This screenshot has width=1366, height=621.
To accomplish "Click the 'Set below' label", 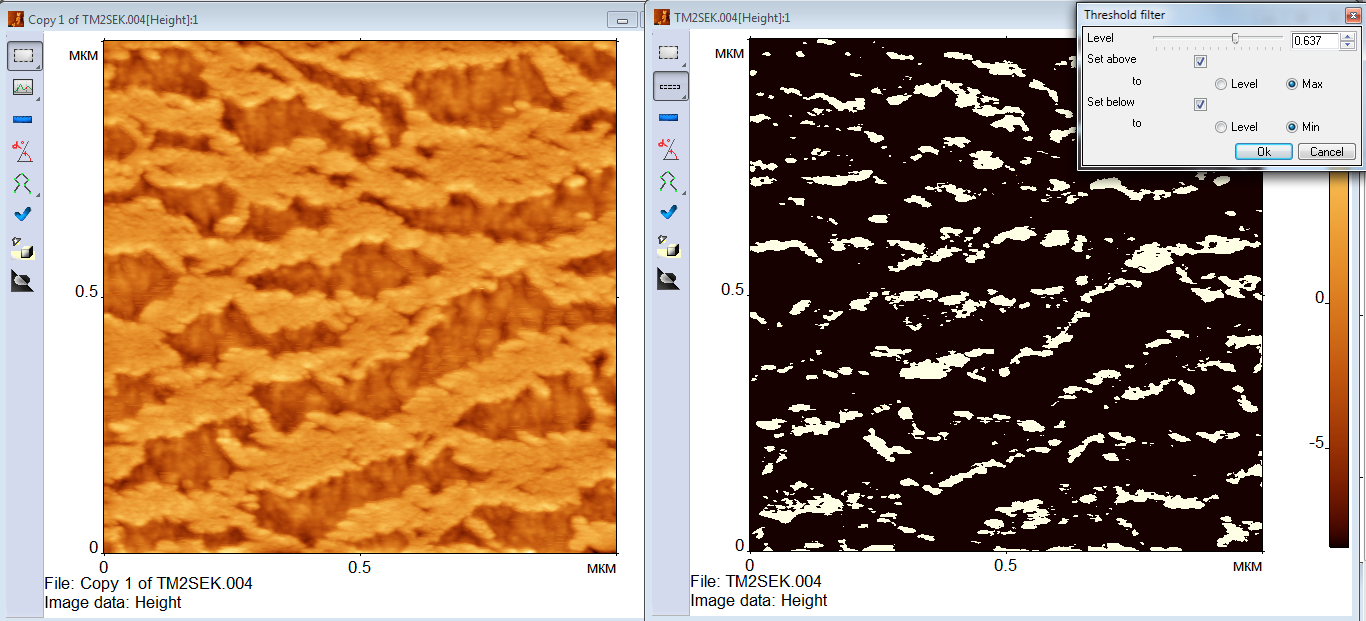I will [x=1112, y=102].
